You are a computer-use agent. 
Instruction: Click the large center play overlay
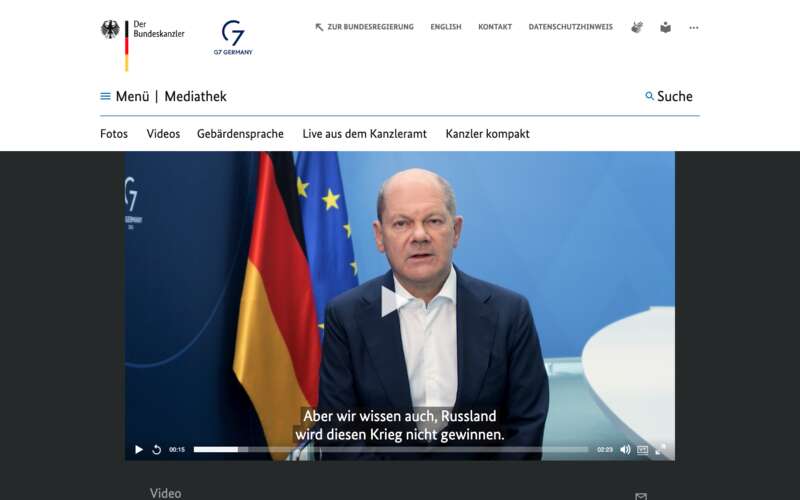click(395, 301)
